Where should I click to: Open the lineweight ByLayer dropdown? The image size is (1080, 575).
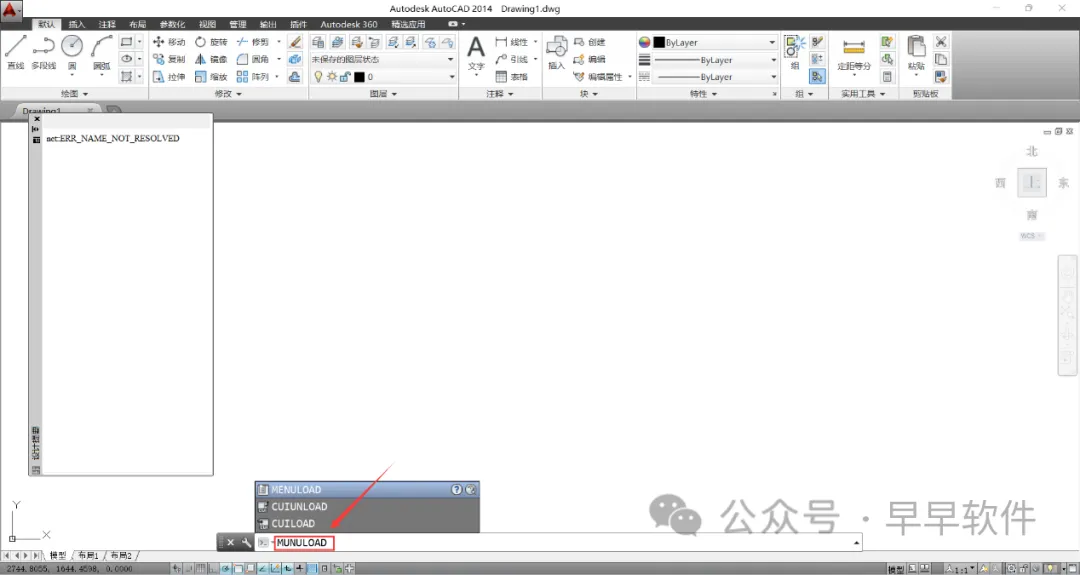(x=715, y=60)
